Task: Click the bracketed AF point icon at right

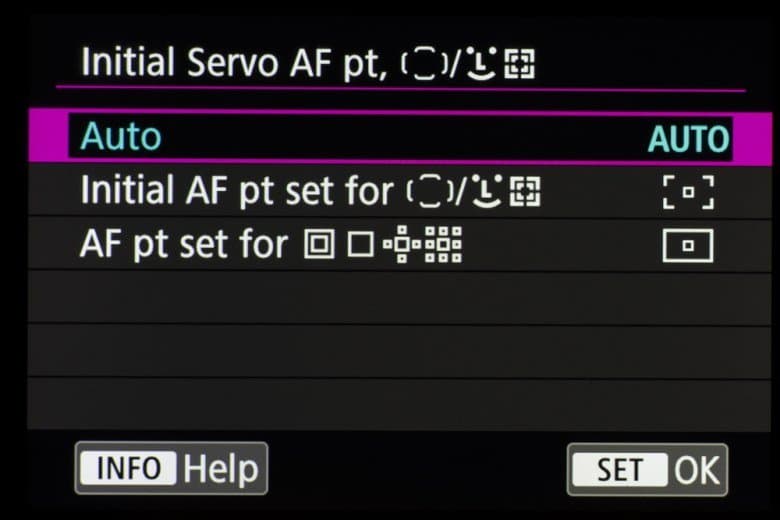Action: [x=688, y=191]
